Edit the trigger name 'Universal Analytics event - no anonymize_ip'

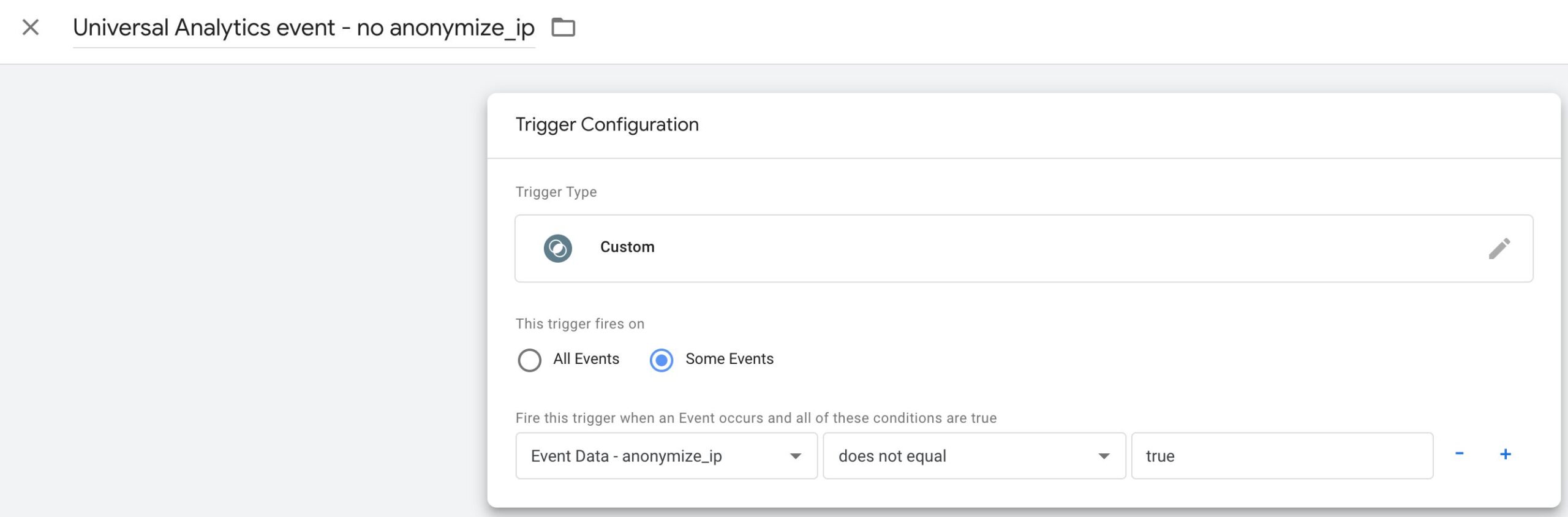(x=304, y=28)
